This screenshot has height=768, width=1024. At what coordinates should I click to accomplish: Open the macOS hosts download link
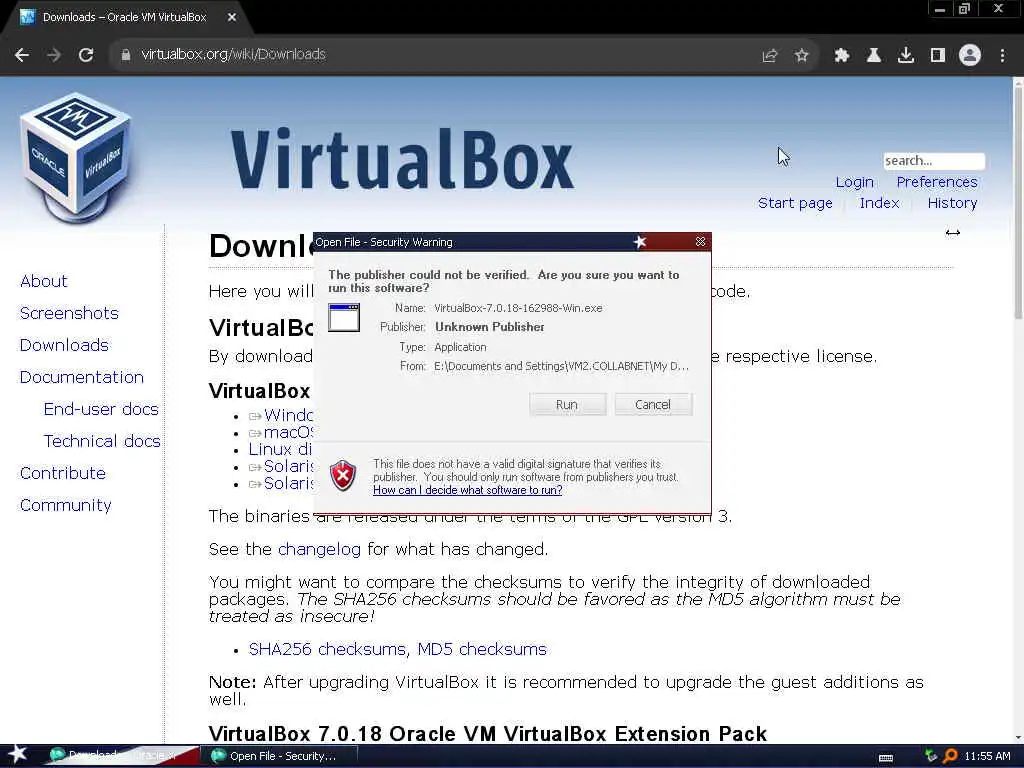[x=288, y=432]
